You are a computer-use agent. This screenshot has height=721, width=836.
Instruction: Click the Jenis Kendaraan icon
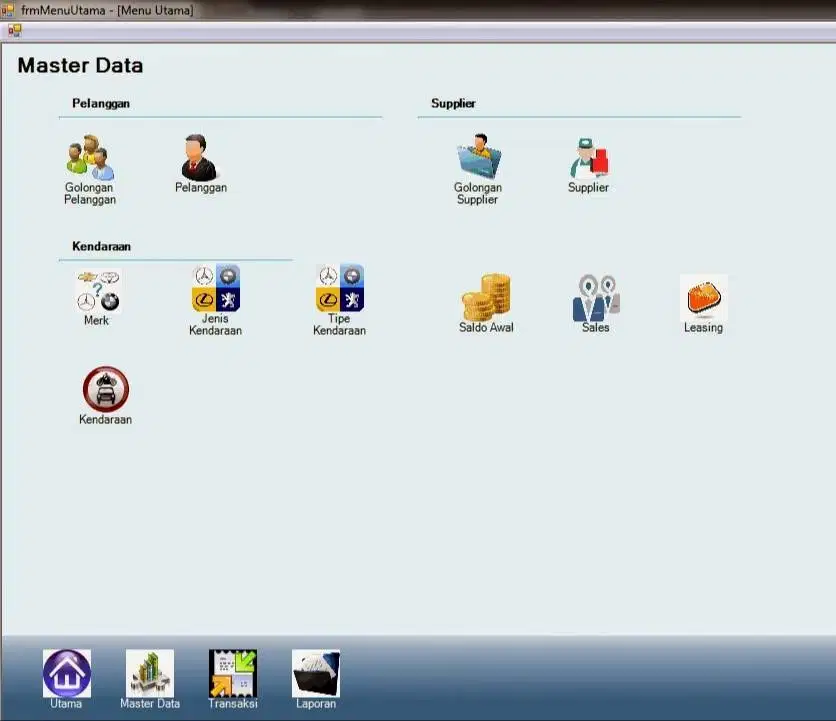pos(216,289)
